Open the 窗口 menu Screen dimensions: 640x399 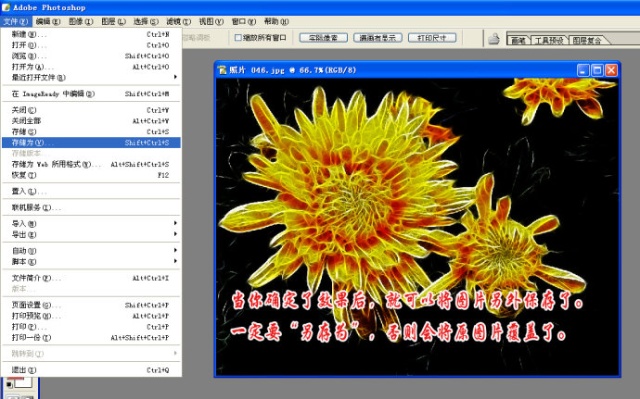click(244, 21)
